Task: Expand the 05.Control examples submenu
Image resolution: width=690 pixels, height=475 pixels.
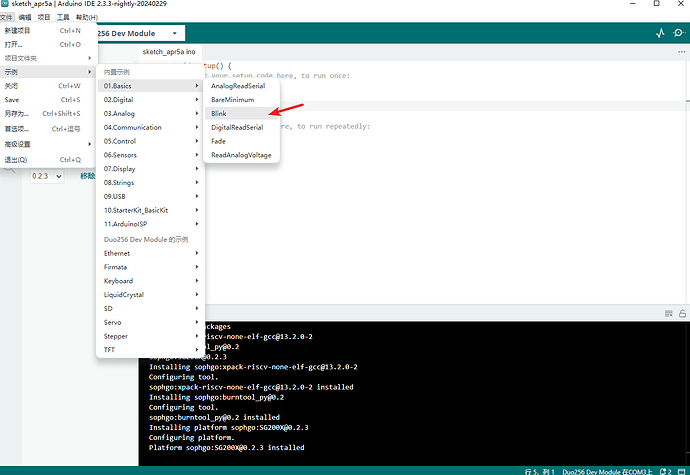Action: click(151, 141)
